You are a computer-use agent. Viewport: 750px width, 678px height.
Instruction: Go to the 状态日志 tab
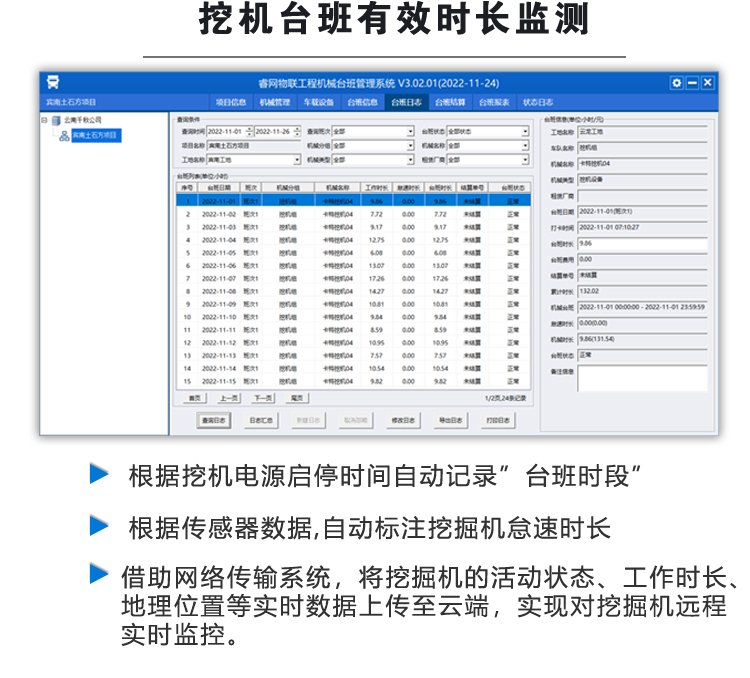(537, 102)
